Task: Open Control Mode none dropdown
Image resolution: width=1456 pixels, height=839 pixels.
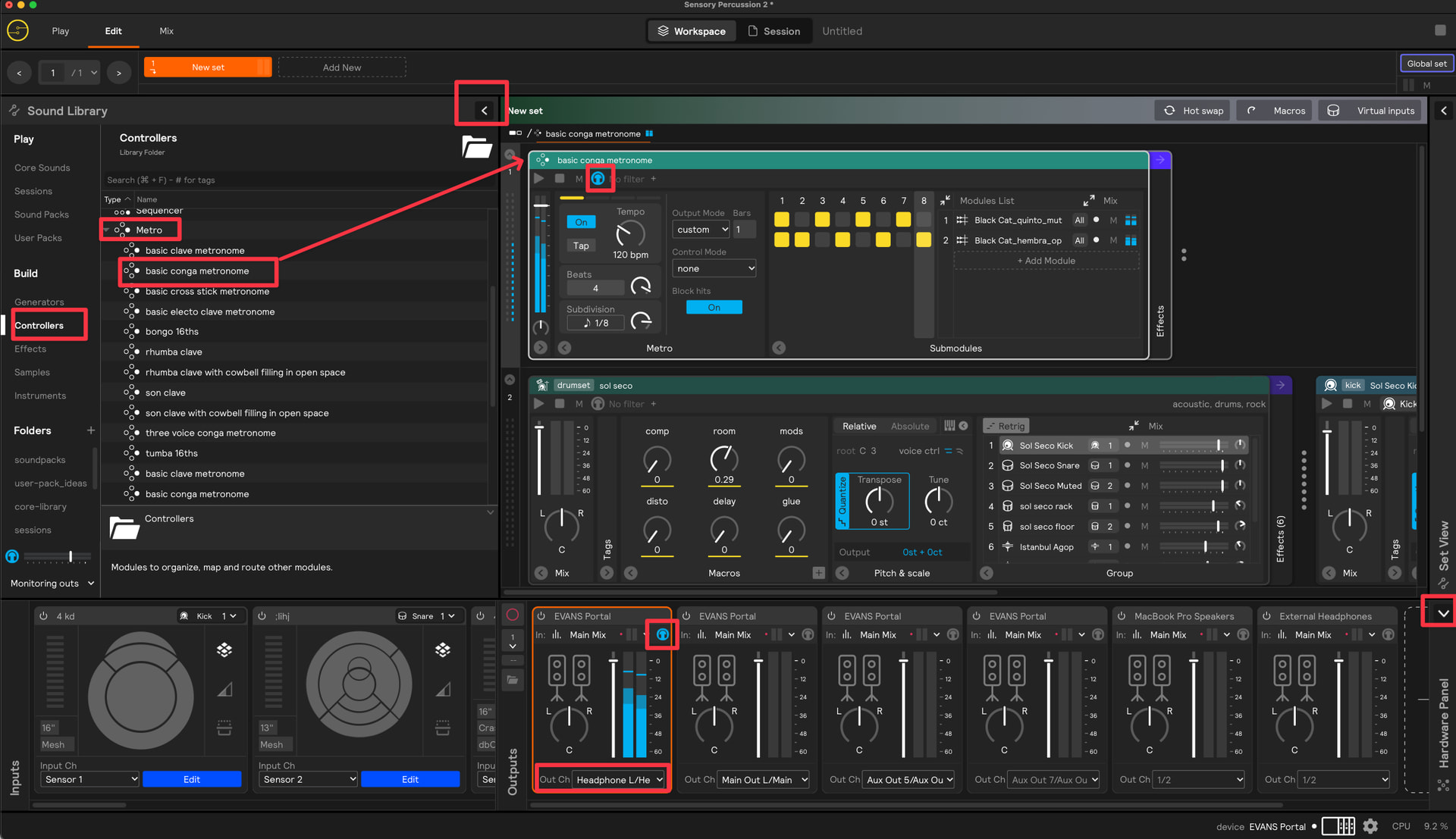Action: click(714, 269)
